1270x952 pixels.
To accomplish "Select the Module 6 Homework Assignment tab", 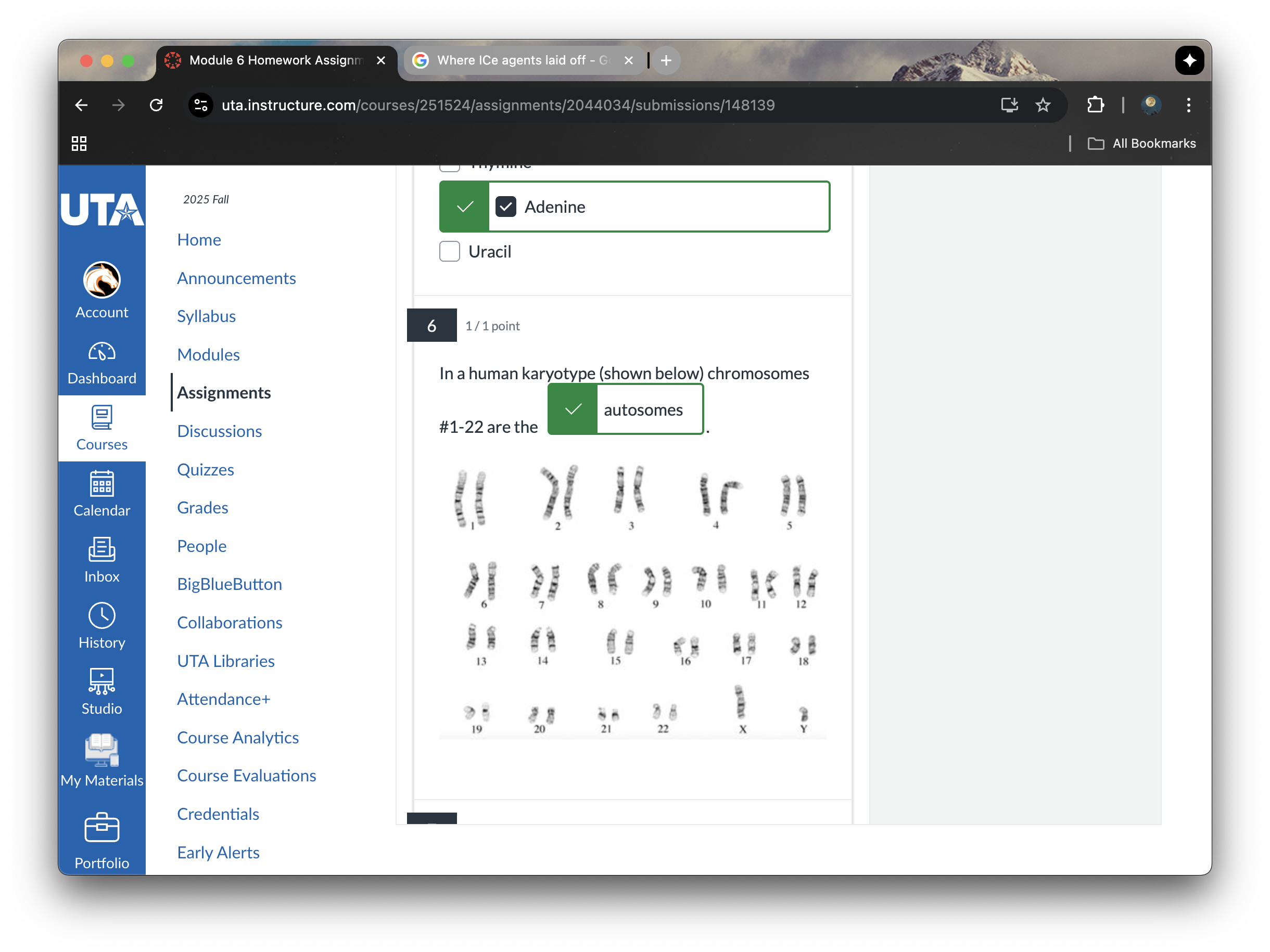I will point(275,60).
